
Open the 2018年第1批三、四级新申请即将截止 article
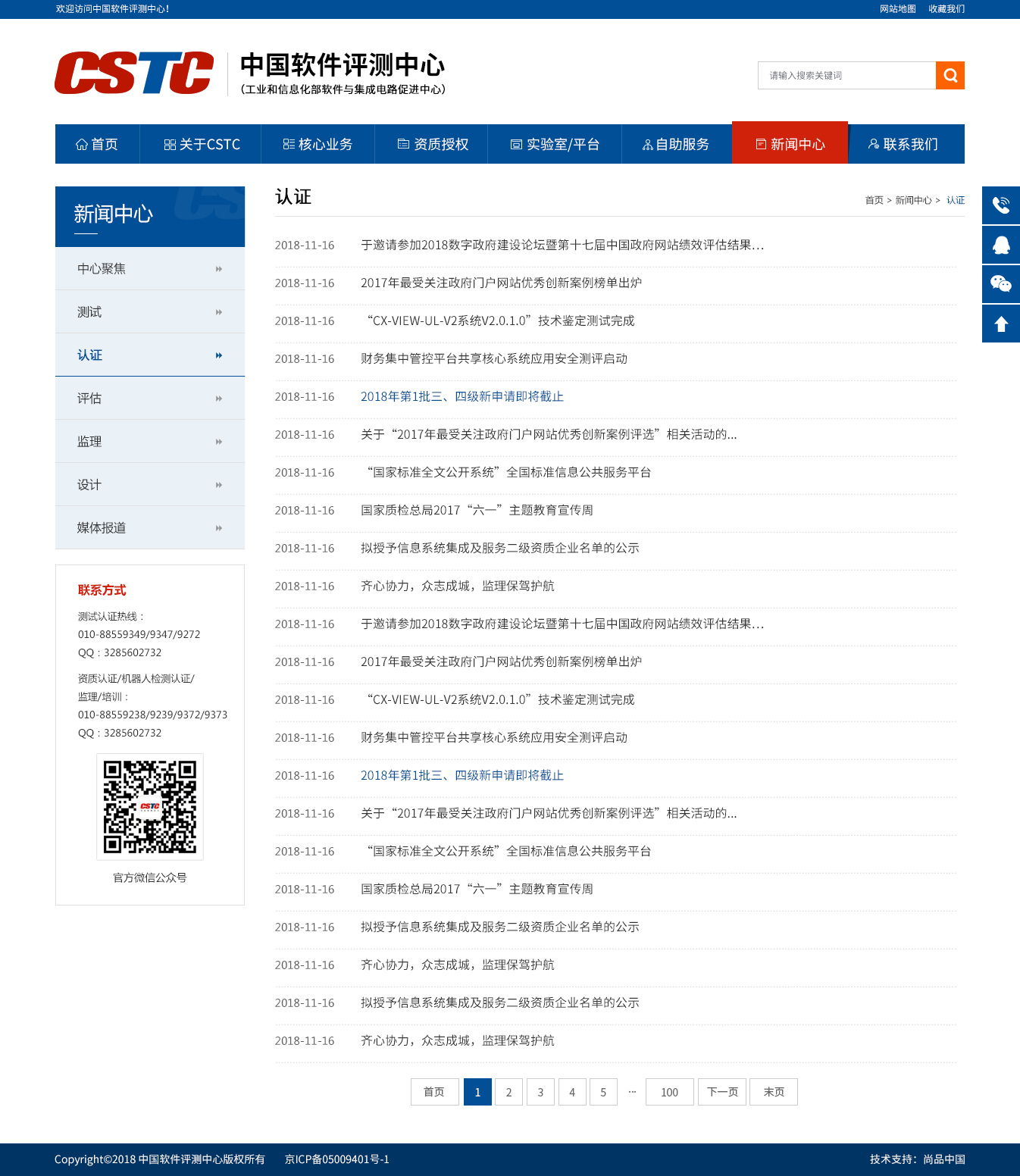462,396
